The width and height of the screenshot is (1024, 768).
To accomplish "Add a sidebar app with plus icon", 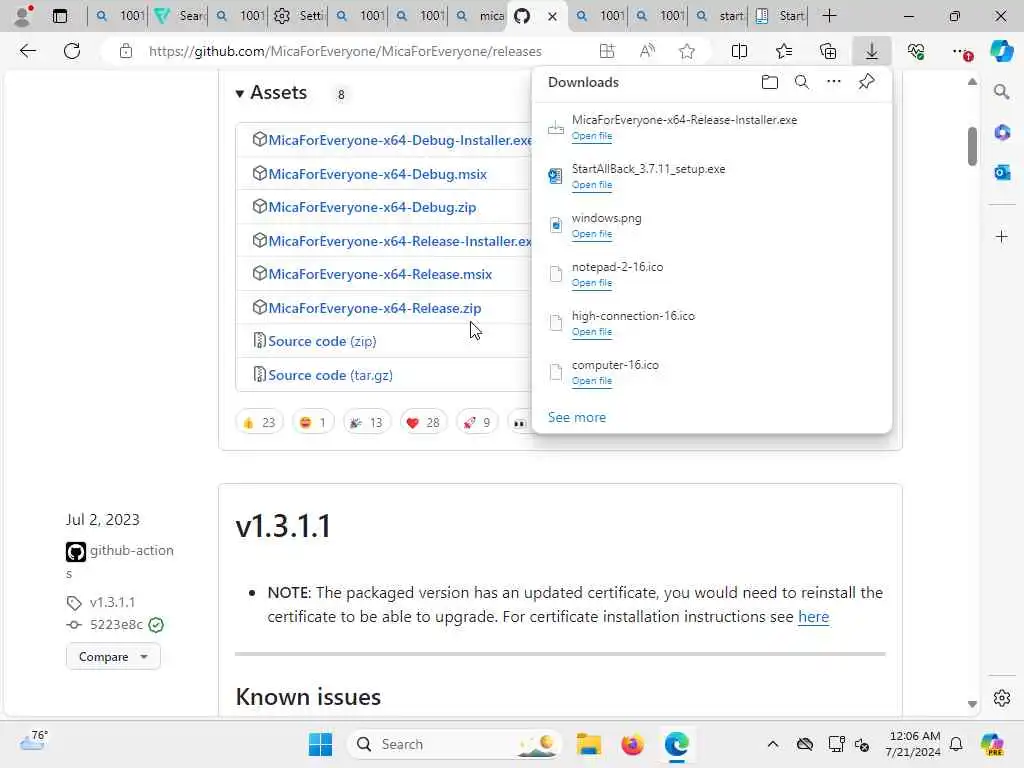I will (1002, 236).
